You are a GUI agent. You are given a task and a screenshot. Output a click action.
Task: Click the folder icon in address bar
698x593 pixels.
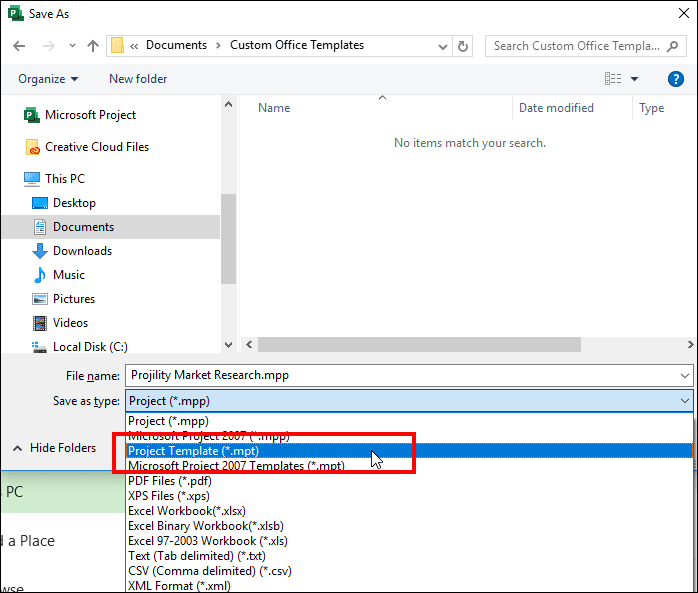point(118,45)
